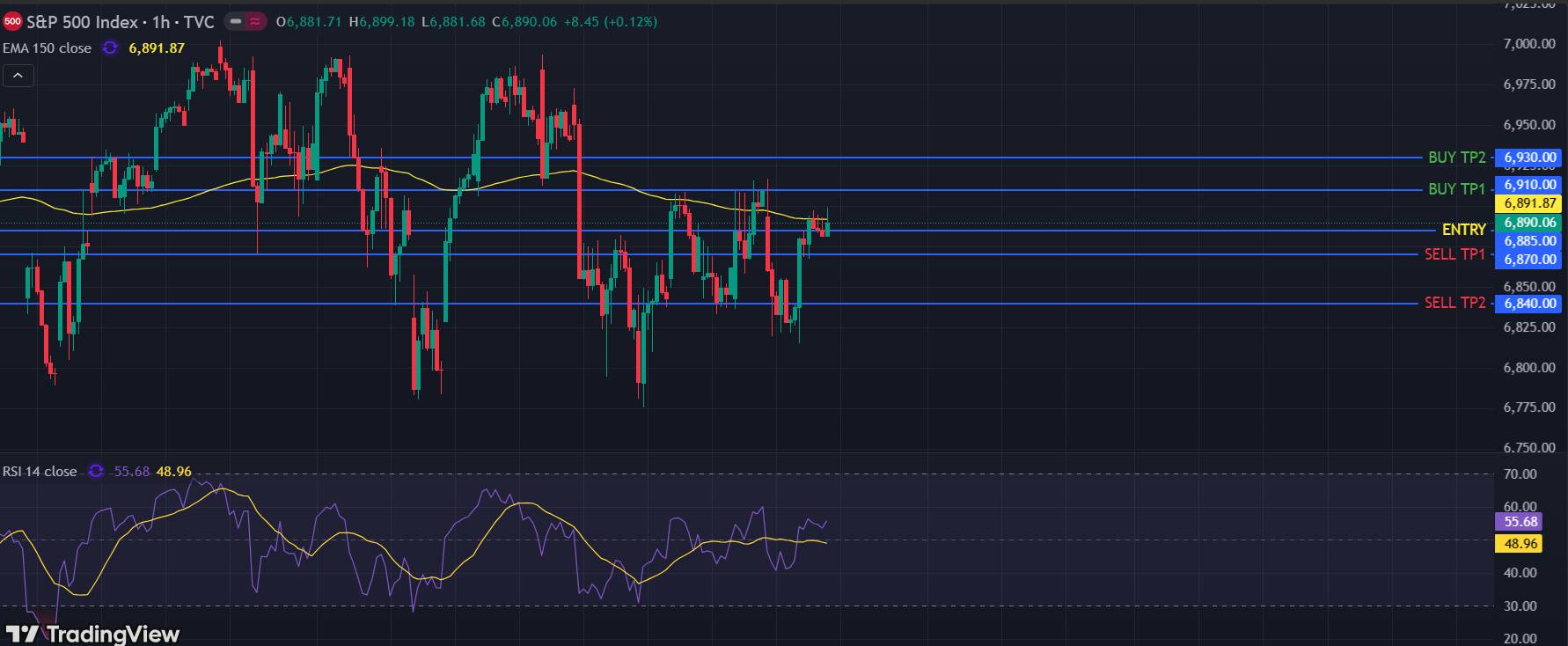The width and height of the screenshot is (1568, 646).
Task: Select the SELL TP1 line label
Action: click(x=1454, y=254)
